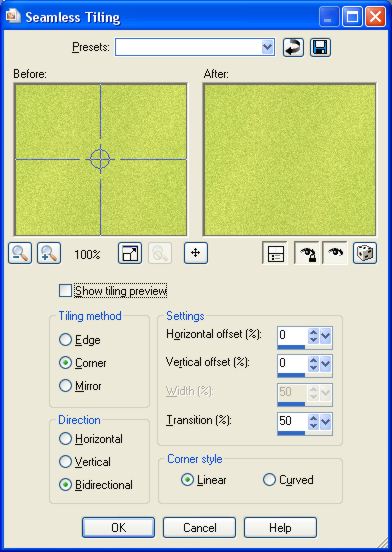Click the proof eye icon
The height and width of the screenshot is (552, 392).
(335, 253)
